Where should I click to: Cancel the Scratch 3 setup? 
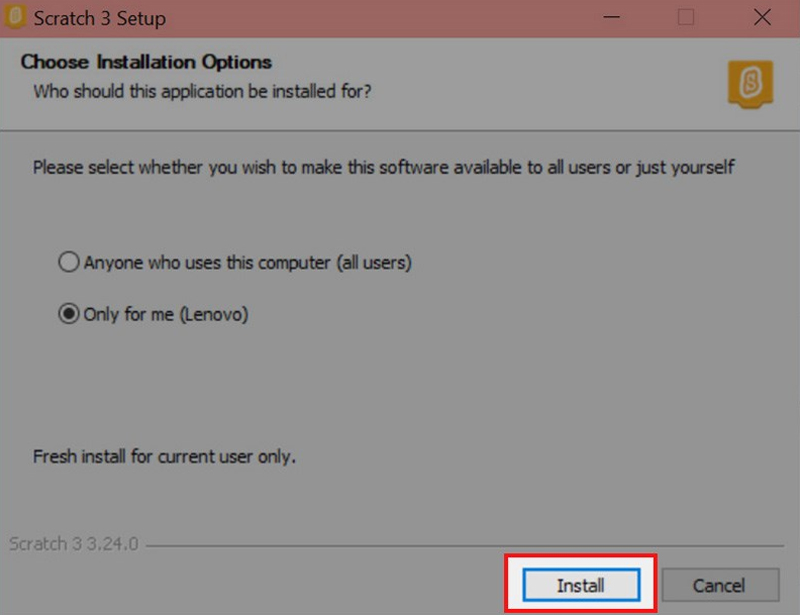click(720, 585)
